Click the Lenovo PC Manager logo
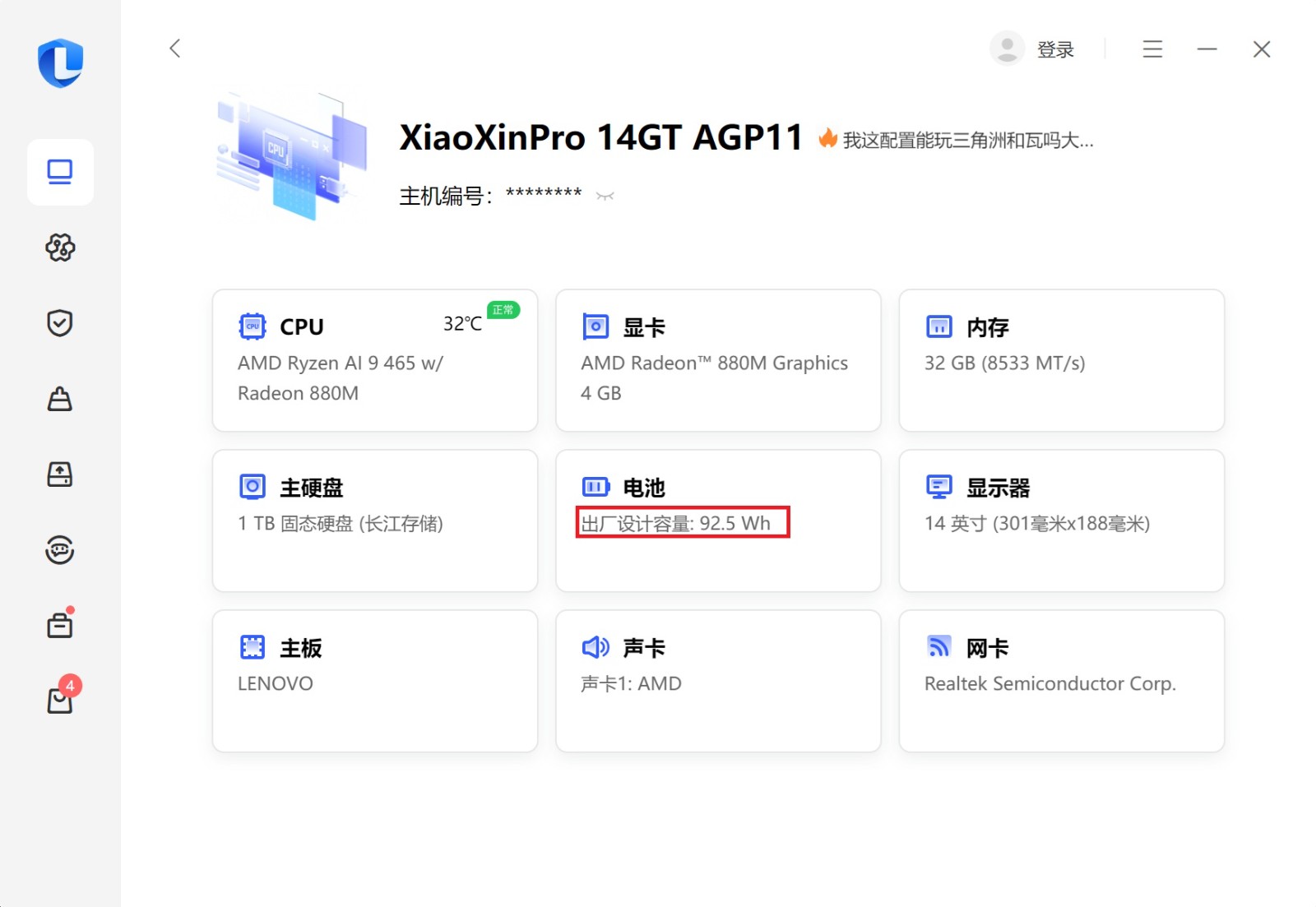 tap(60, 62)
